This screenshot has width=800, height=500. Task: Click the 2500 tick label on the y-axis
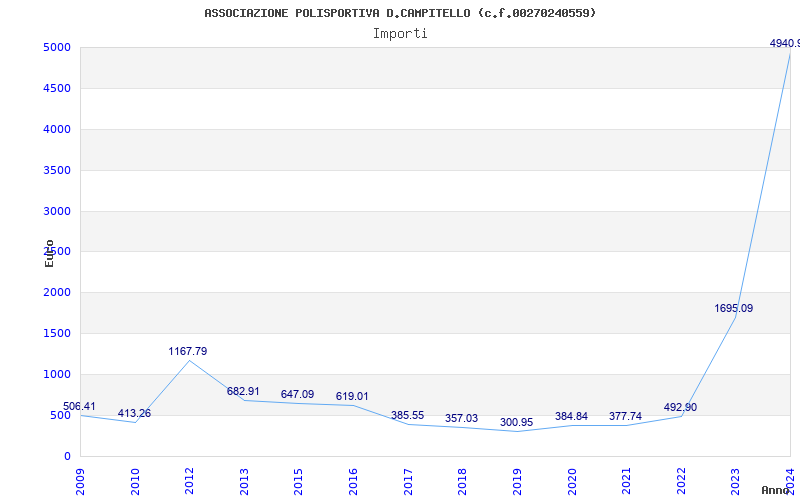57,252
